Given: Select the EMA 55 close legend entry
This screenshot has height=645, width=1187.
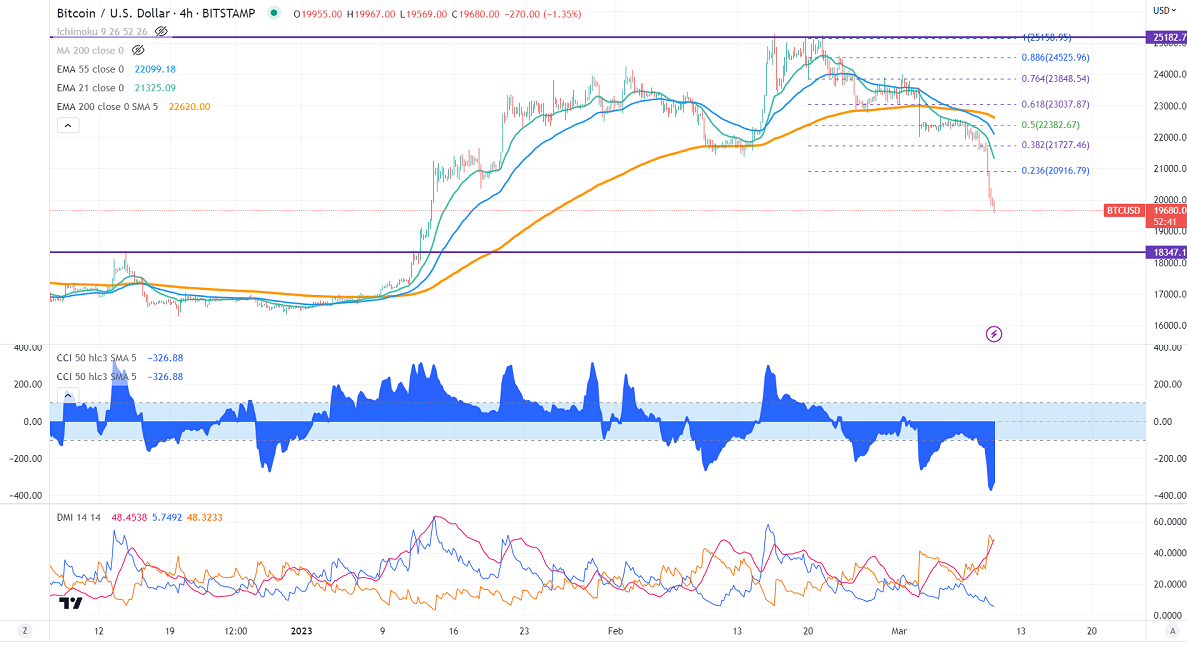Looking at the screenshot, I should tap(90, 69).
